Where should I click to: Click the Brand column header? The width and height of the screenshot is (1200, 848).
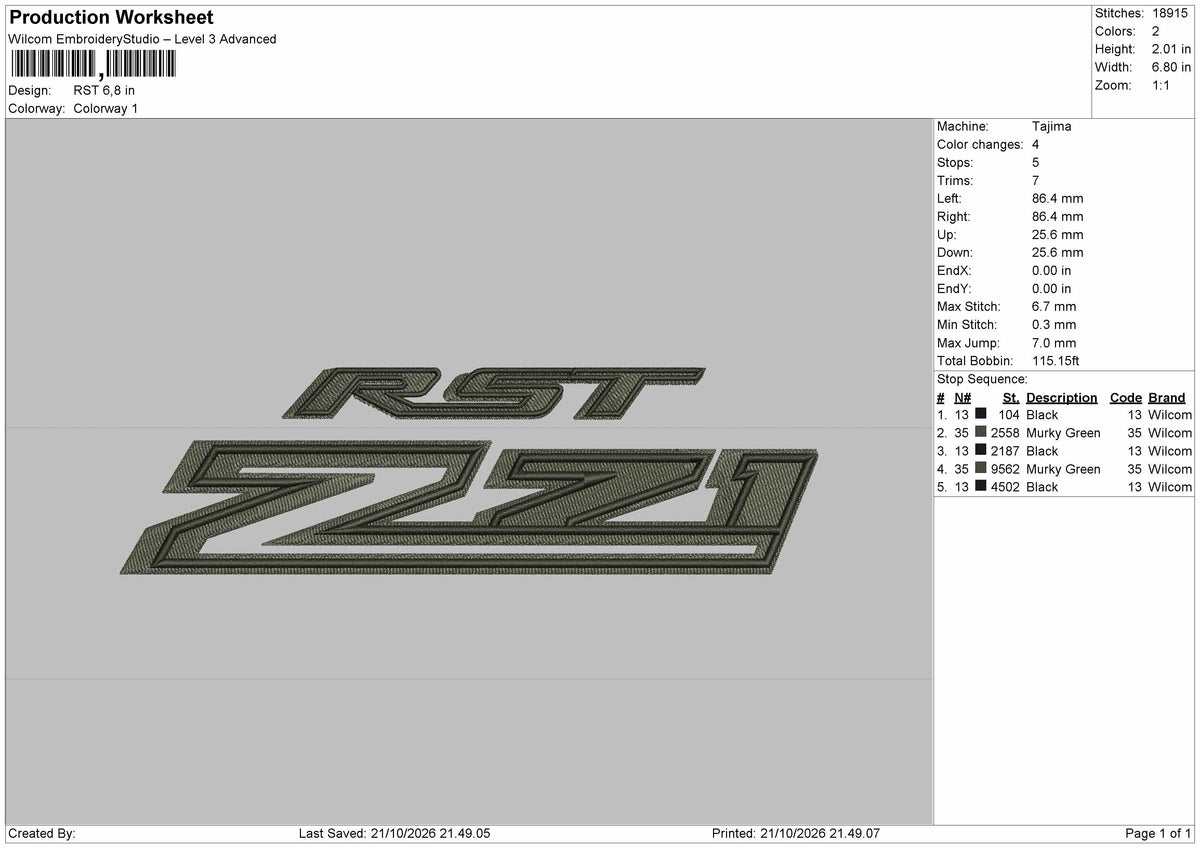(1167, 397)
